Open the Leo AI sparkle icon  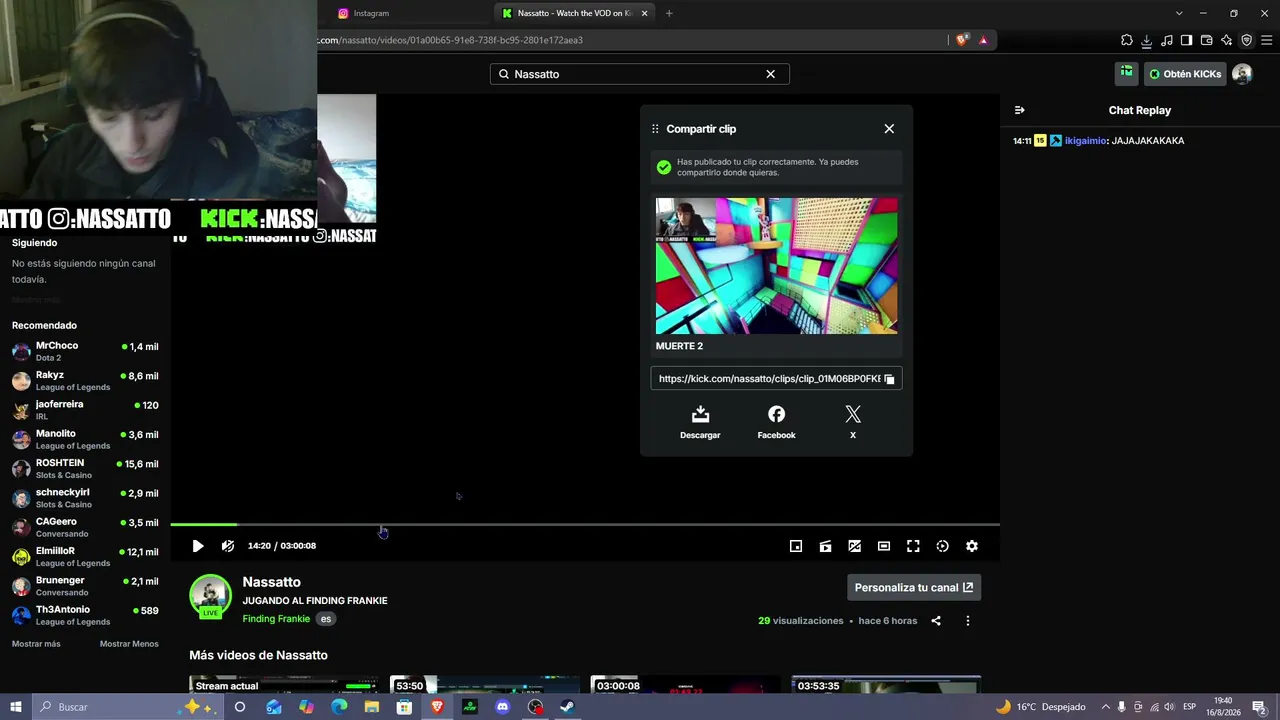click(x=1227, y=40)
